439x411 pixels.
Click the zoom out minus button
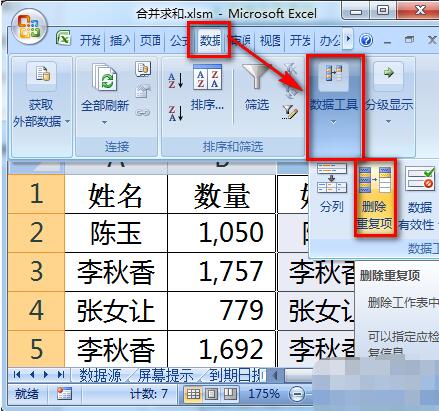tap(297, 394)
